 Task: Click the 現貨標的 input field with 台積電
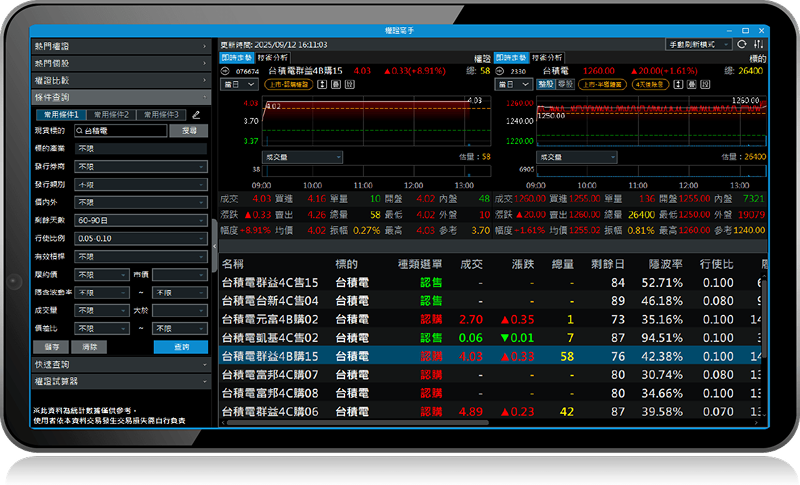(120, 131)
